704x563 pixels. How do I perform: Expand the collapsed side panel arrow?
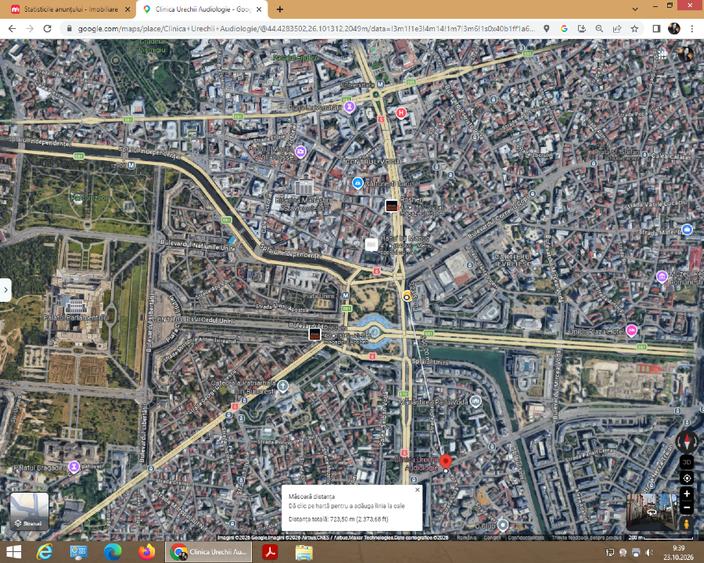click(x=5, y=290)
